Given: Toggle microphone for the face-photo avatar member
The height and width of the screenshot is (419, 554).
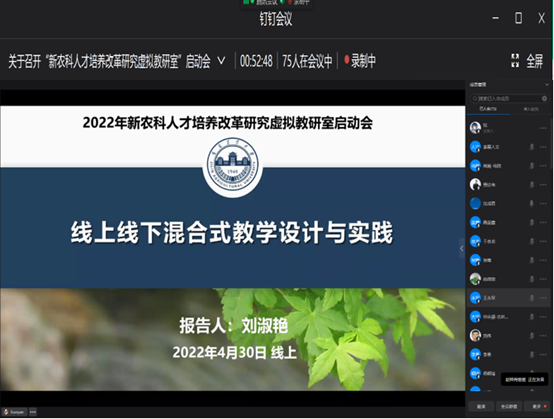Looking at the screenshot, I should tap(531, 336).
